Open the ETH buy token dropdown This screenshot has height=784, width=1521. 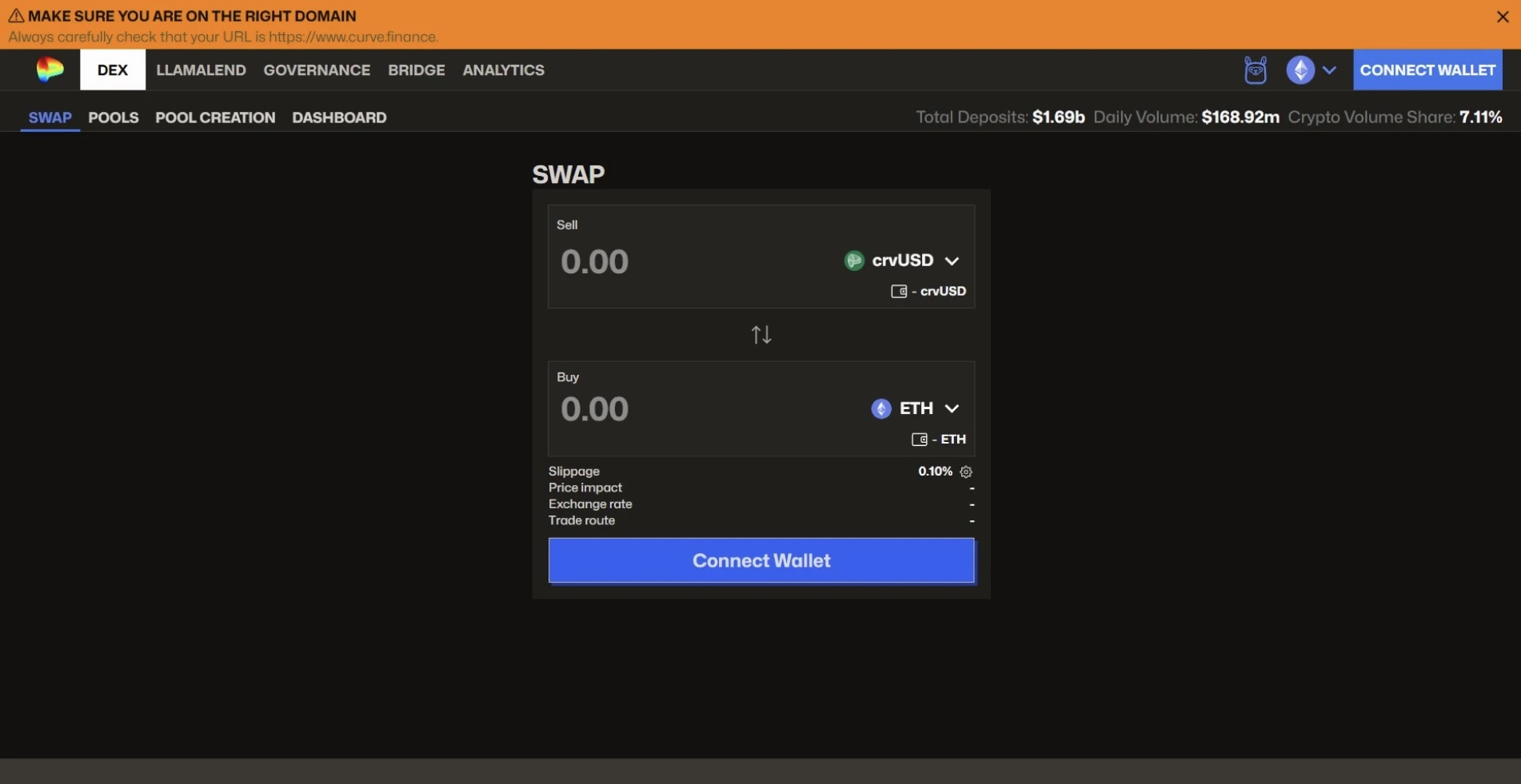915,408
